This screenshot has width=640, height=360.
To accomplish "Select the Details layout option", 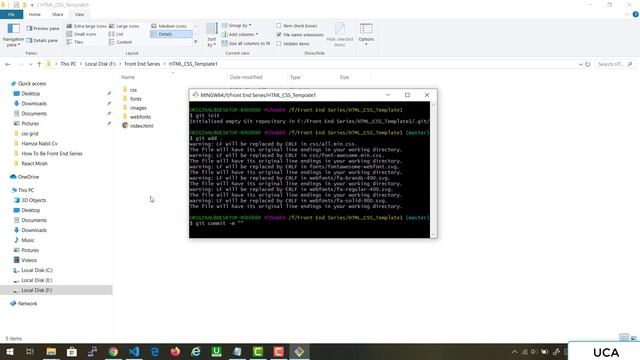I will pos(171,34).
